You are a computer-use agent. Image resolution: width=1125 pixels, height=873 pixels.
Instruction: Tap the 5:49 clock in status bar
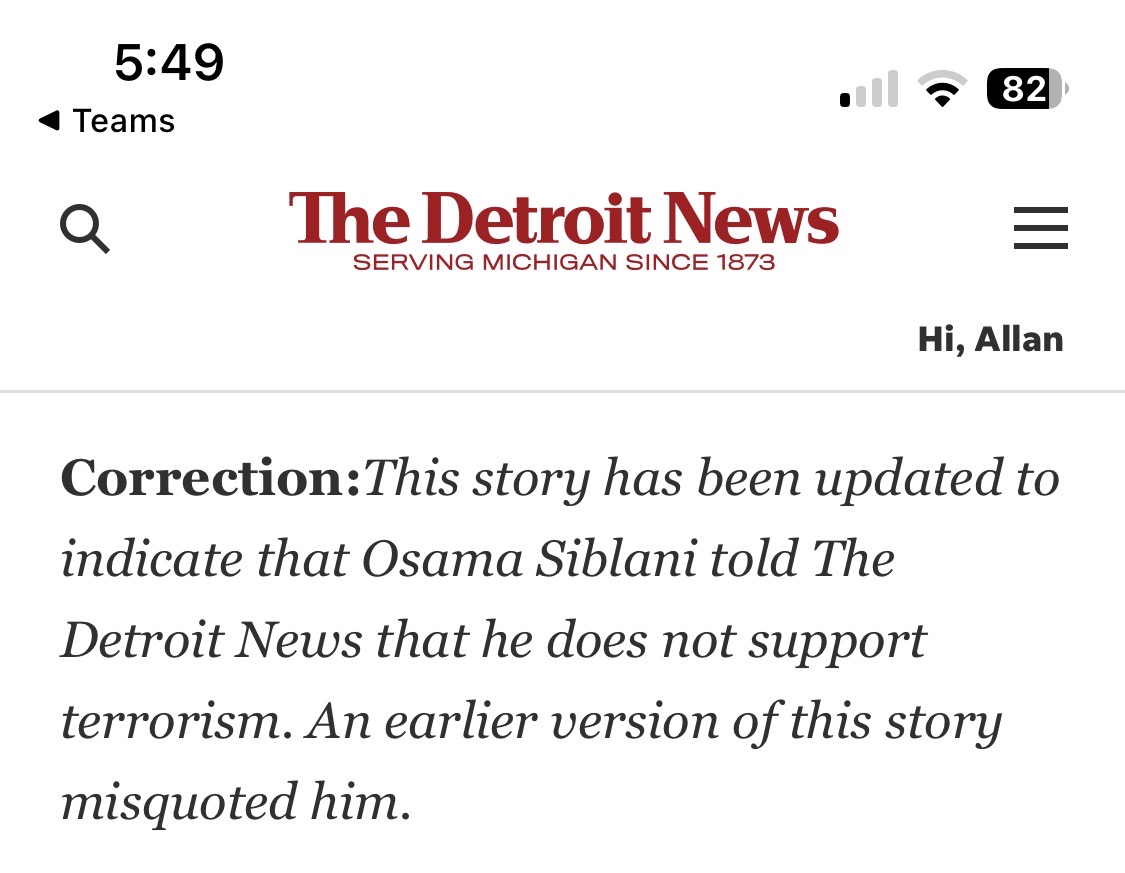pyautogui.click(x=169, y=63)
